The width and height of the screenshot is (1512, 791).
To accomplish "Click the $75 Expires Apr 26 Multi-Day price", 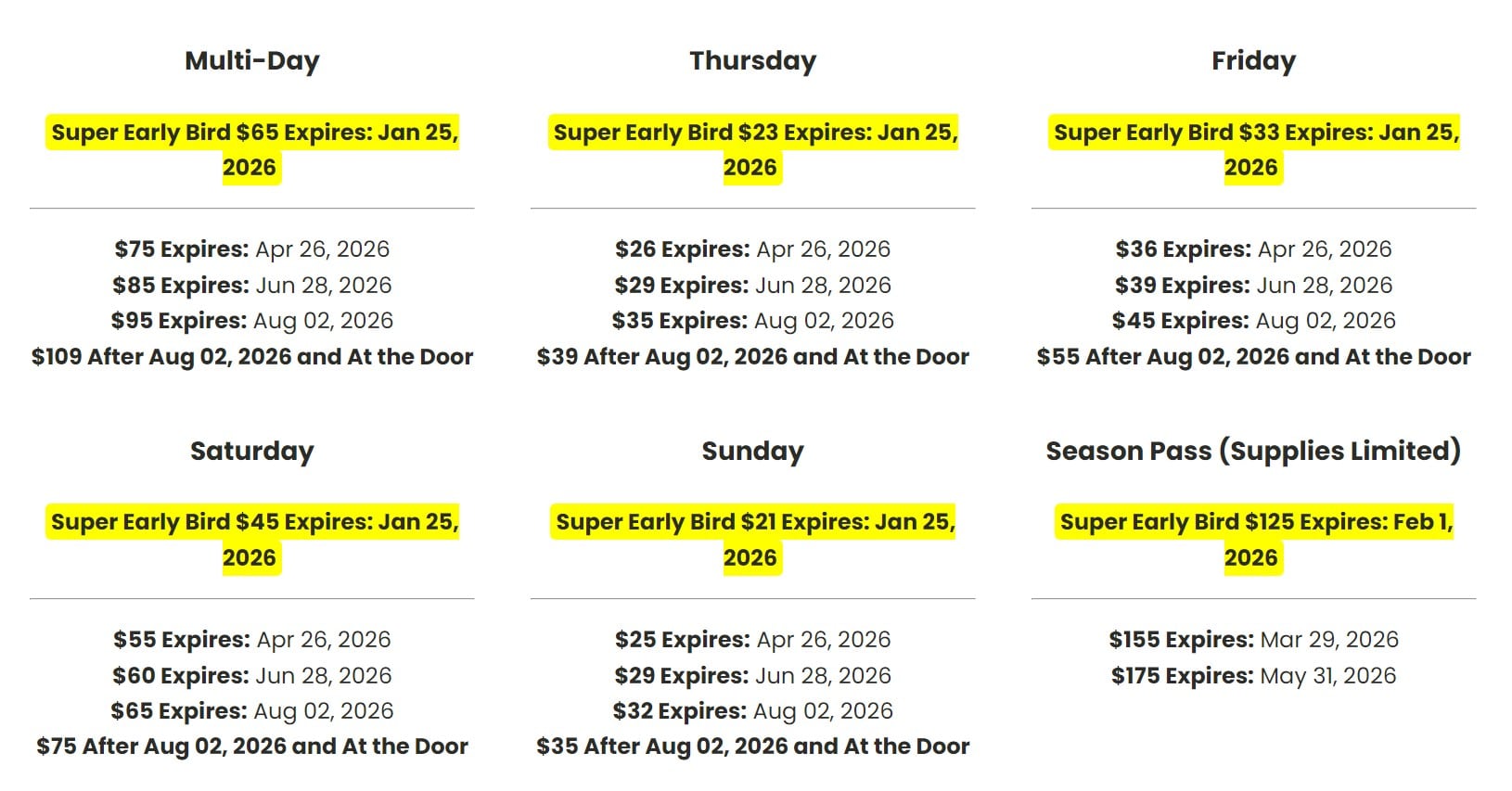I will tap(251, 249).
